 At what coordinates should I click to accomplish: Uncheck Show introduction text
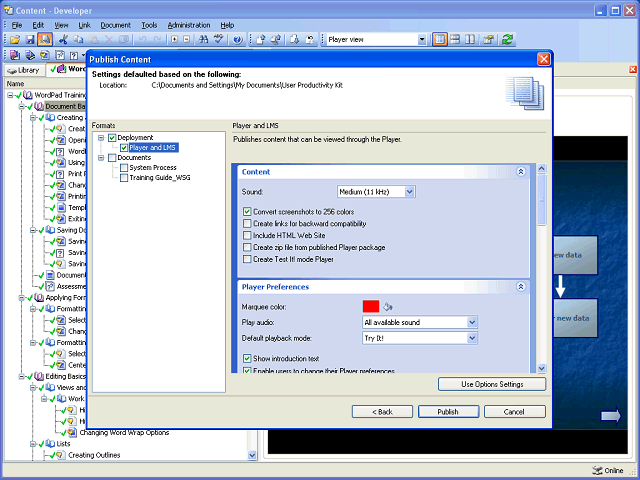click(247, 359)
